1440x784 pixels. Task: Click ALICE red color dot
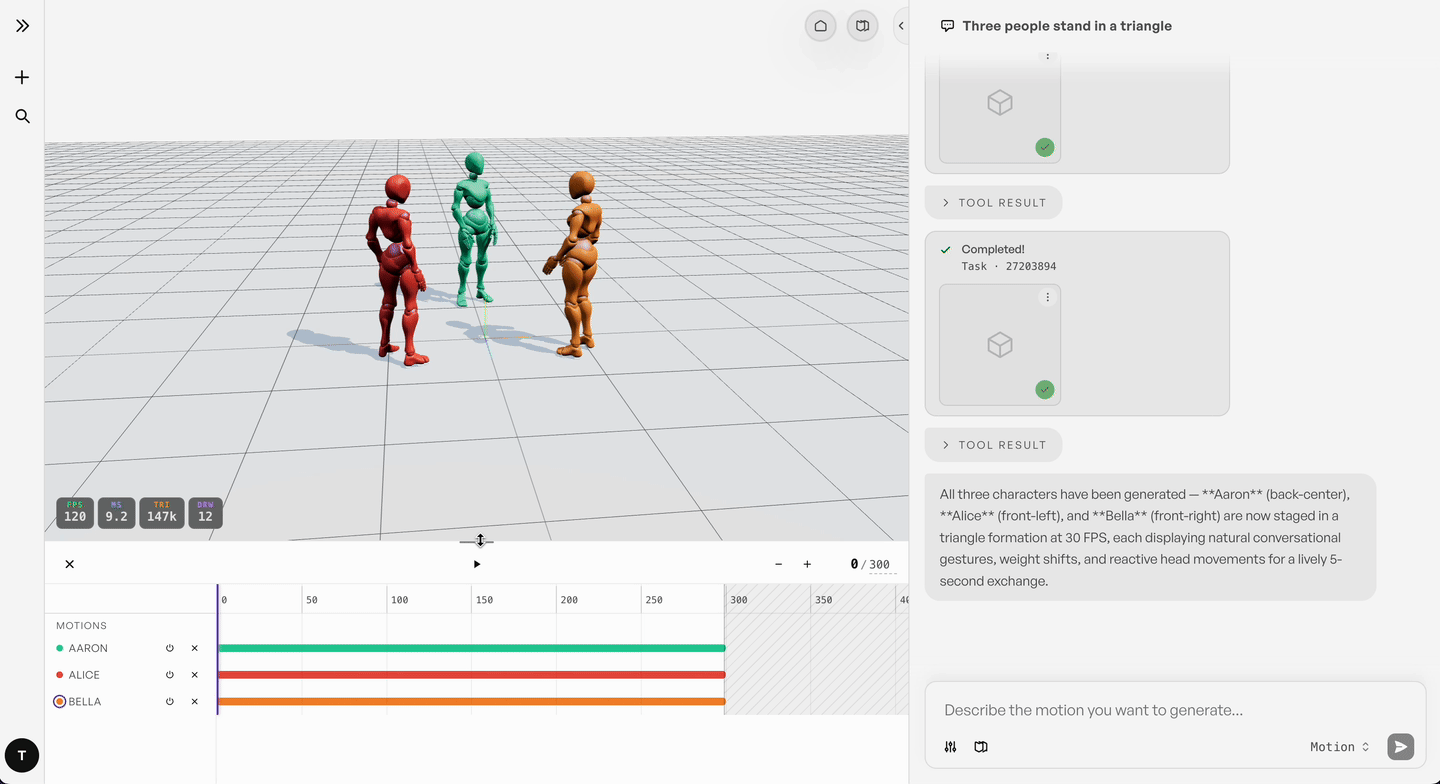tap(60, 675)
